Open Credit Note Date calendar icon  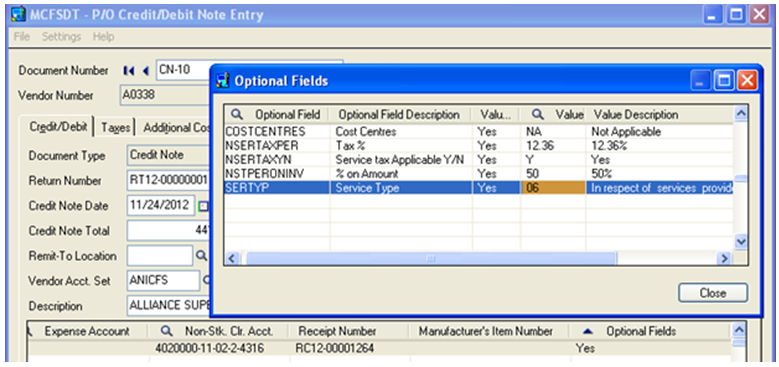(203, 206)
